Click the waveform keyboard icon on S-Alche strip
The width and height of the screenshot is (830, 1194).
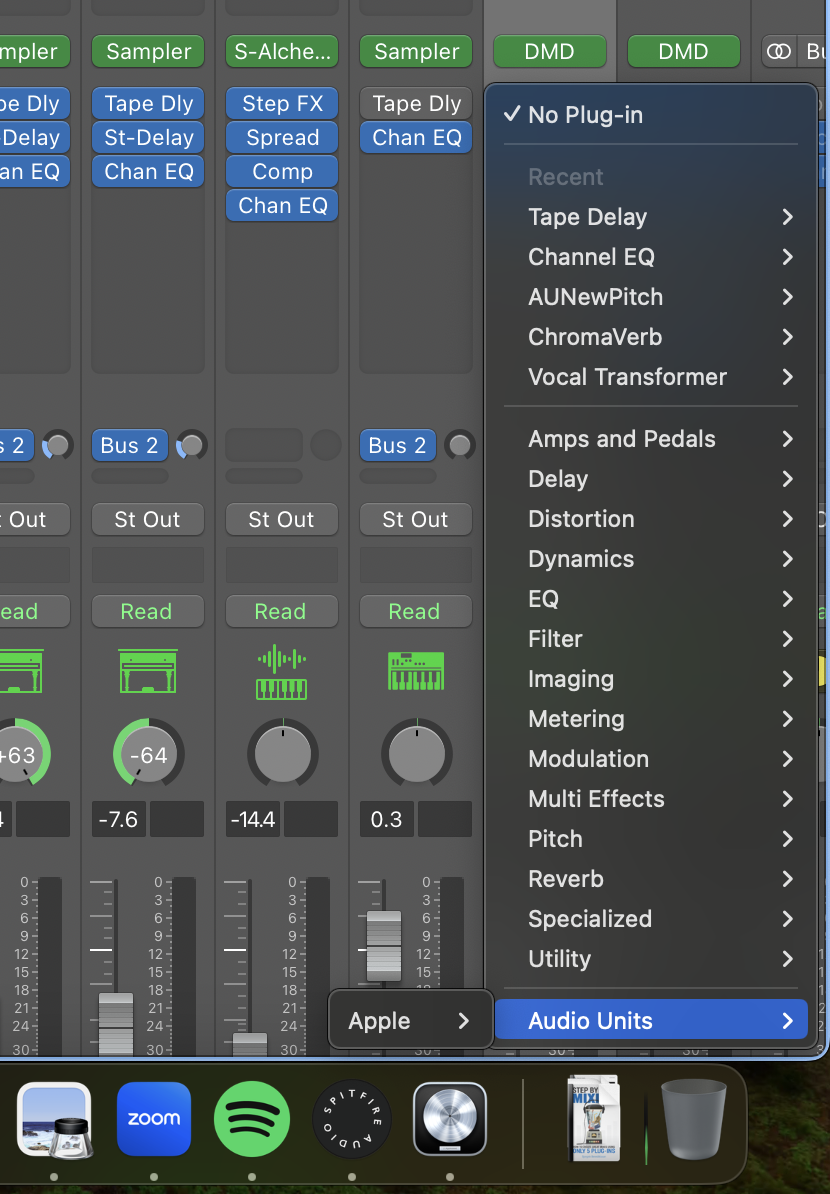tap(282, 672)
